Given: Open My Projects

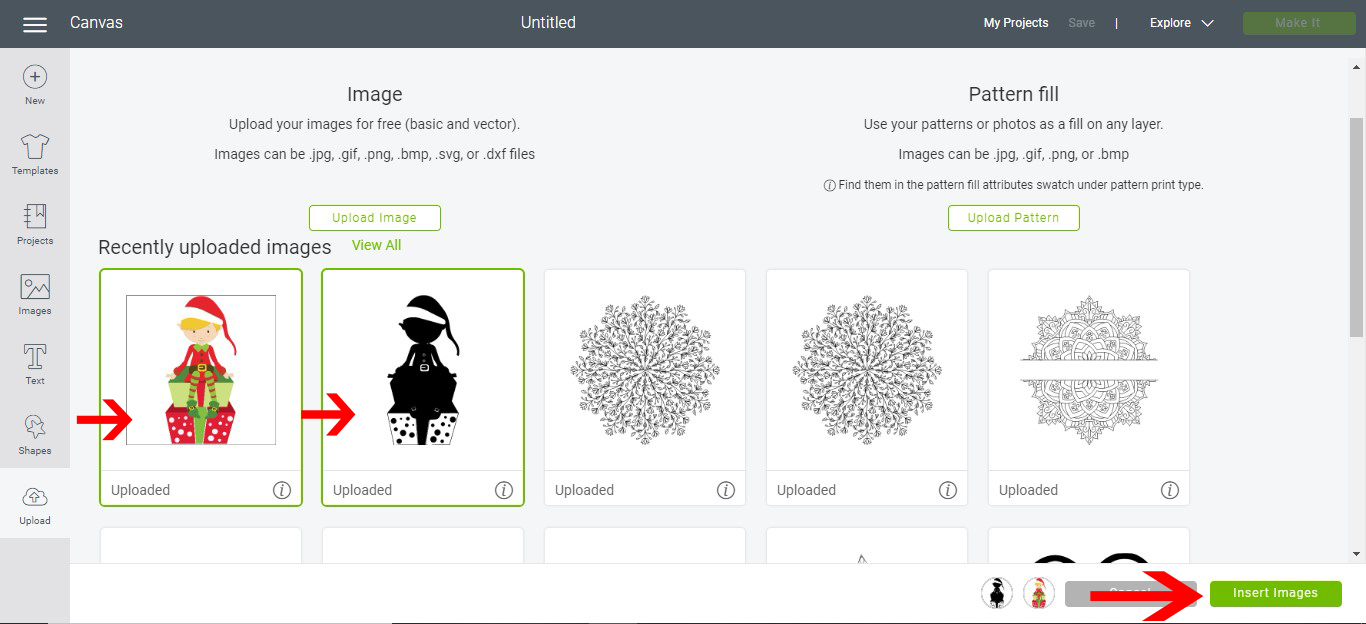Looking at the screenshot, I should [x=1016, y=23].
